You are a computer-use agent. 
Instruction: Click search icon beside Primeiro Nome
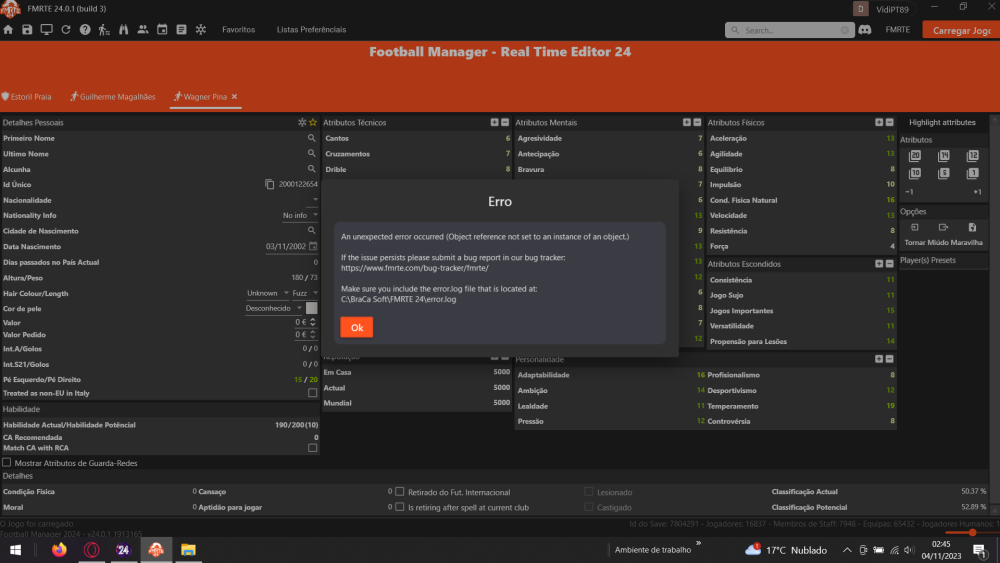(x=312, y=138)
